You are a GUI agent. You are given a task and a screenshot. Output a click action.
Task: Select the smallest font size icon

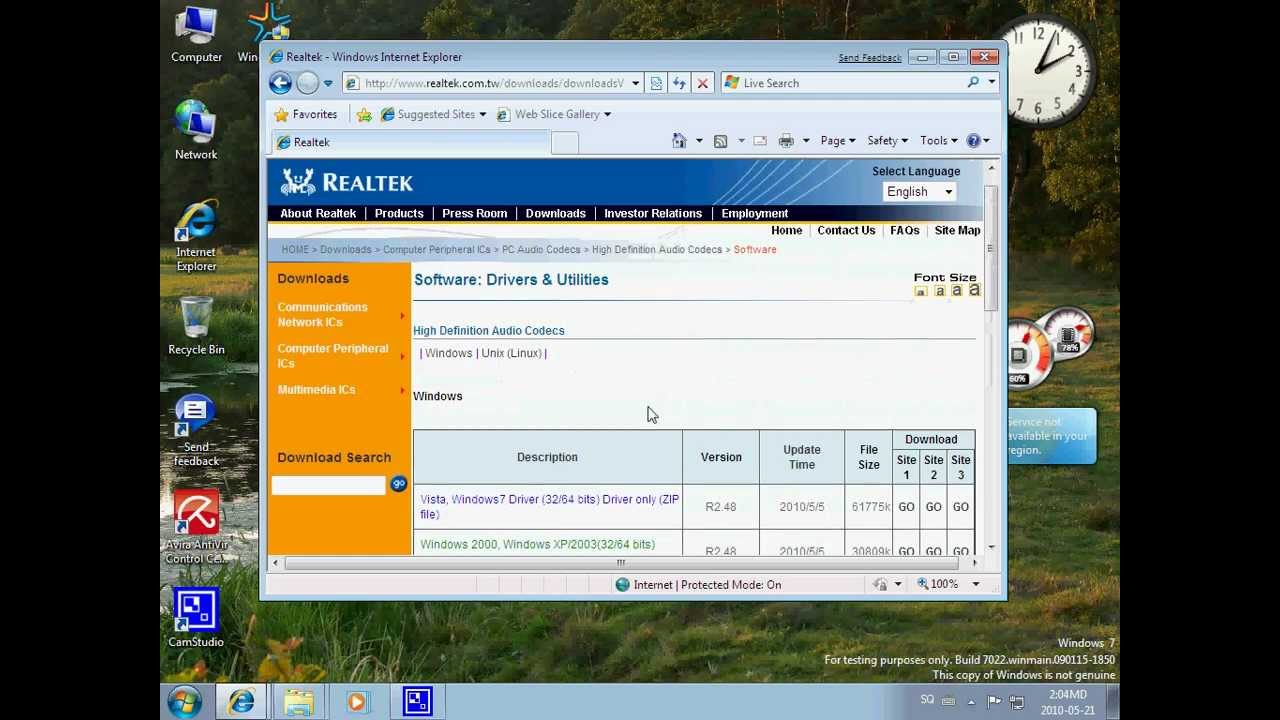(x=920, y=292)
